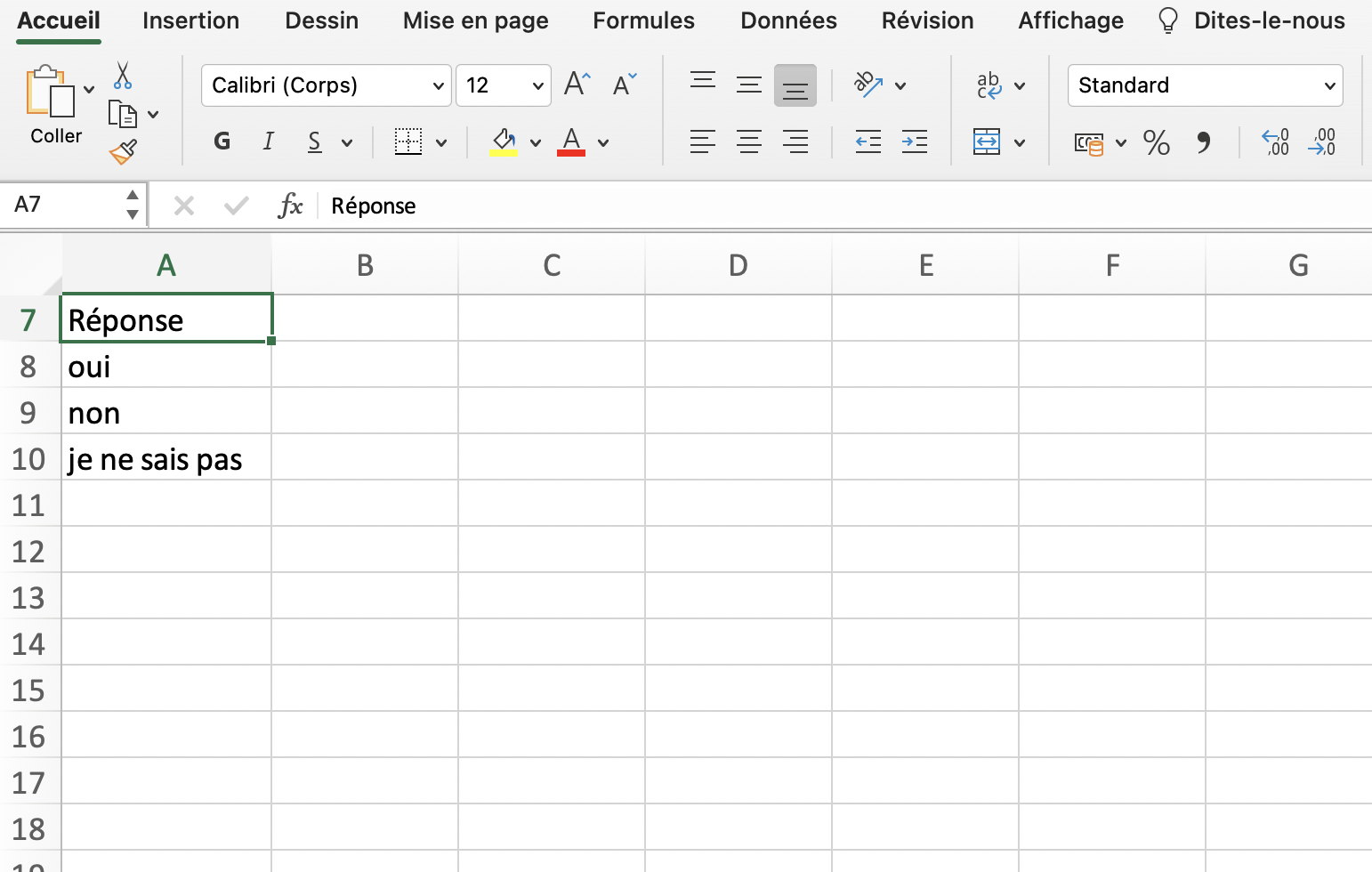The image size is (1372, 872).
Task: Toggle underline formatting
Action: pos(313,141)
